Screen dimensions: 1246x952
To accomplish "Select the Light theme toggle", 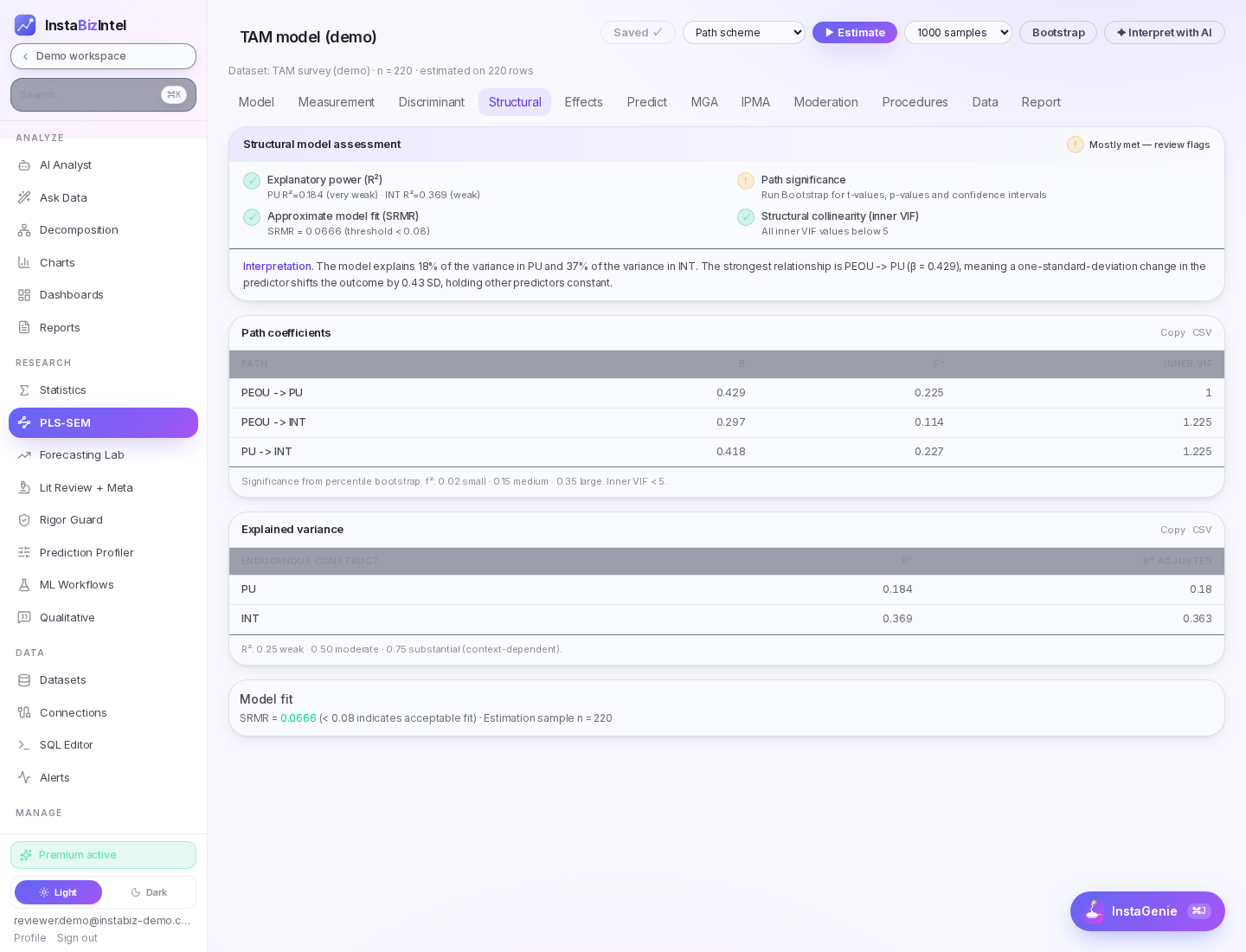I will (x=58, y=892).
